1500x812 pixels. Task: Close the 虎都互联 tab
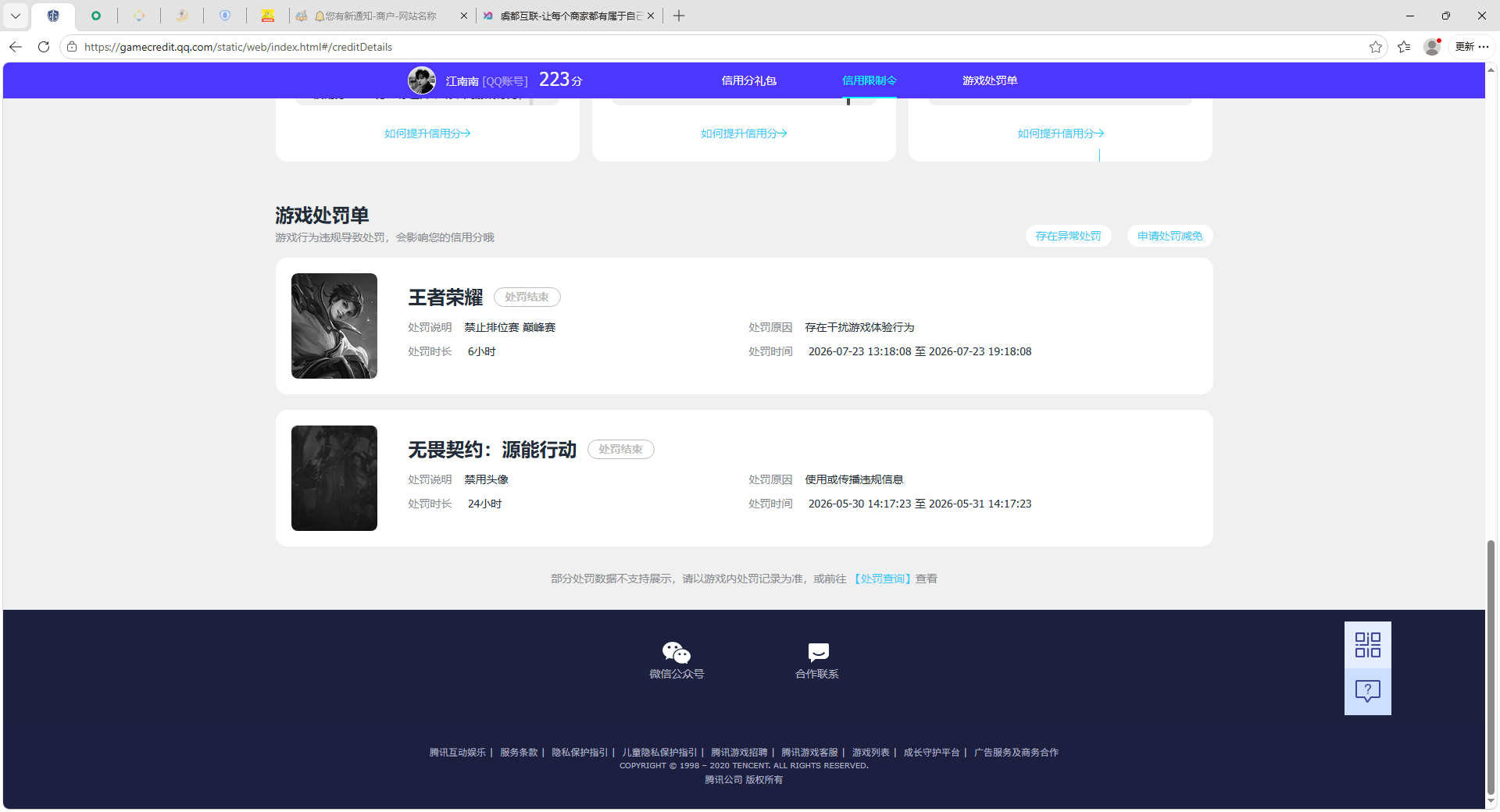651,16
